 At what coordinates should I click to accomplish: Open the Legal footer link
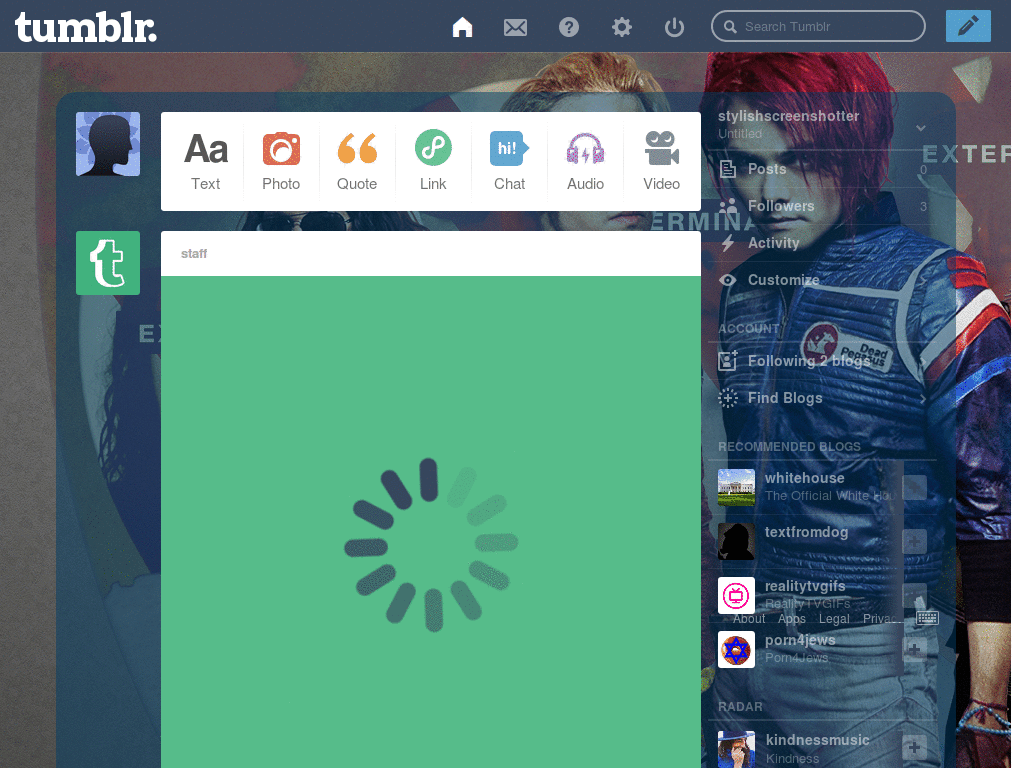(x=834, y=618)
